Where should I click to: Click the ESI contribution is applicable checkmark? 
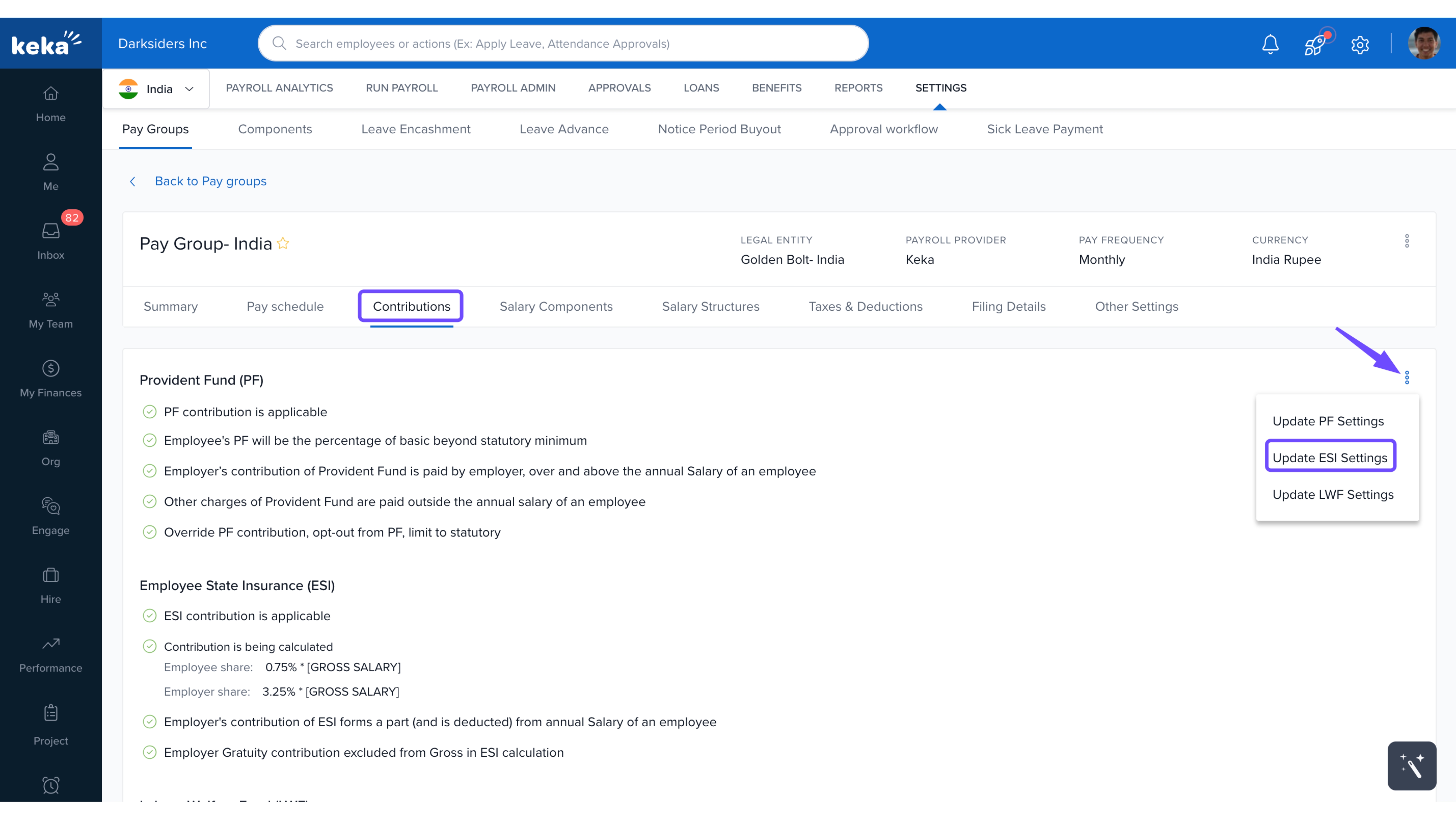click(x=149, y=615)
